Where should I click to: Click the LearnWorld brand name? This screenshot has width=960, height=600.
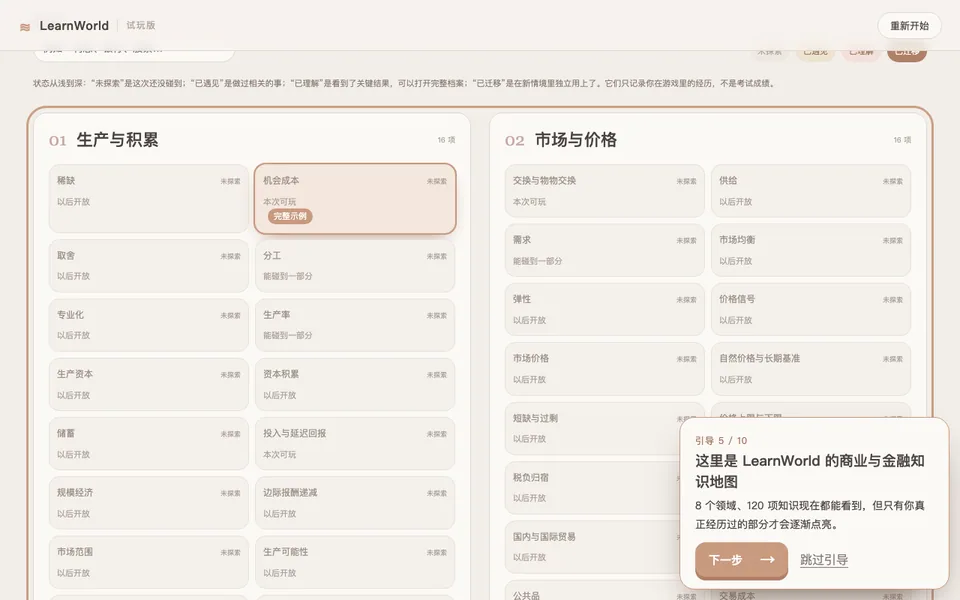(74, 26)
